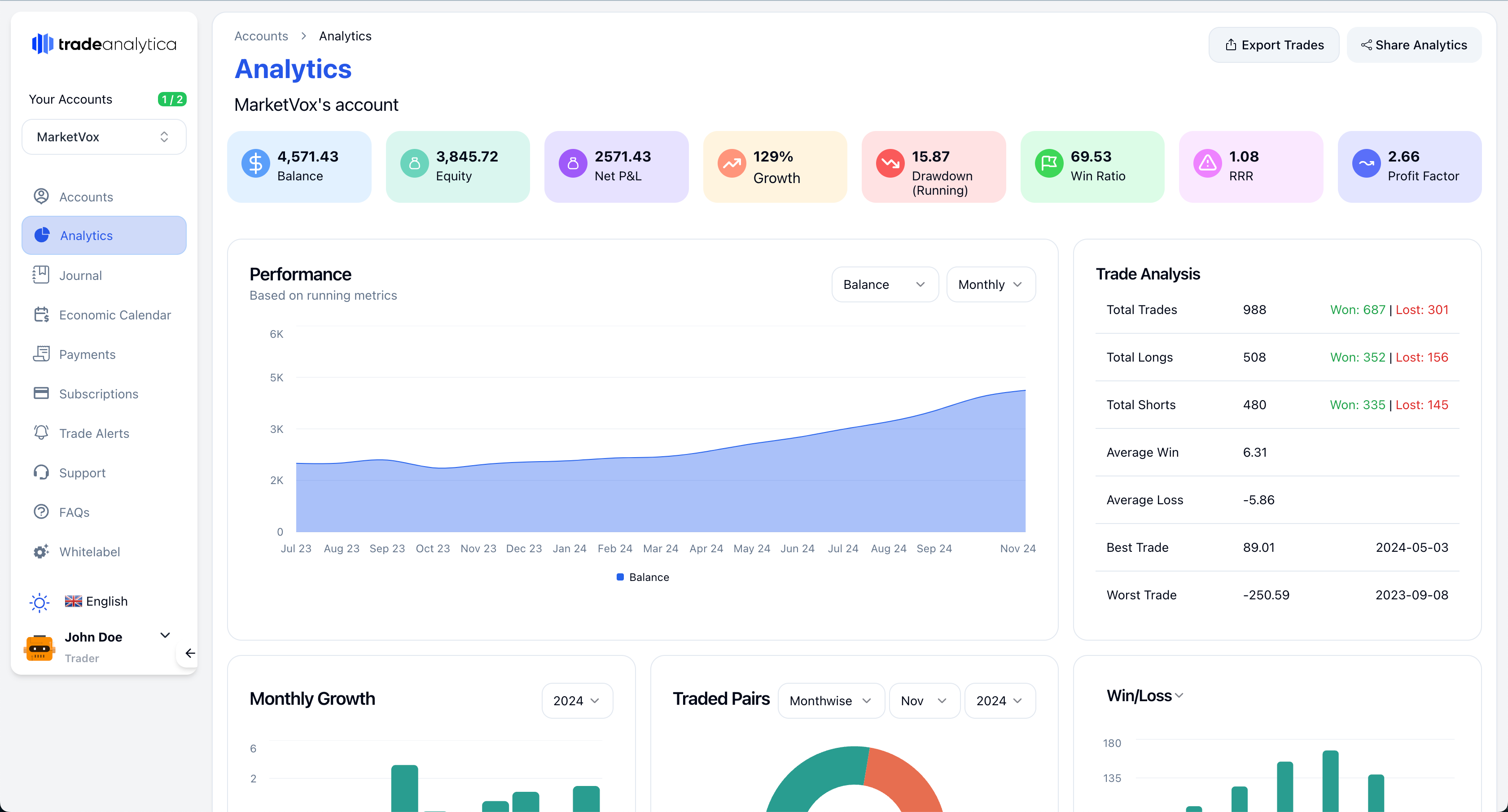Image resolution: width=1508 pixels, height=812 pixels.
Task: Open Trade Alerts page
Action: tap(104, 433)
